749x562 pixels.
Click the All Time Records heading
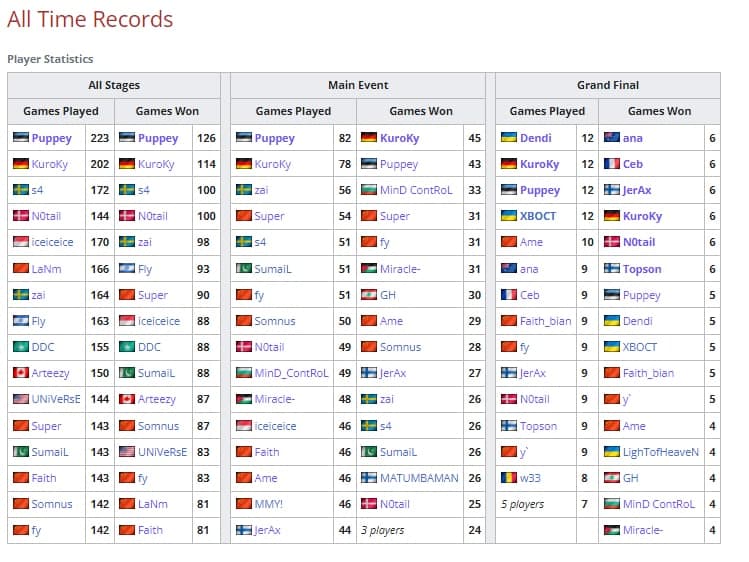[90, 19]
